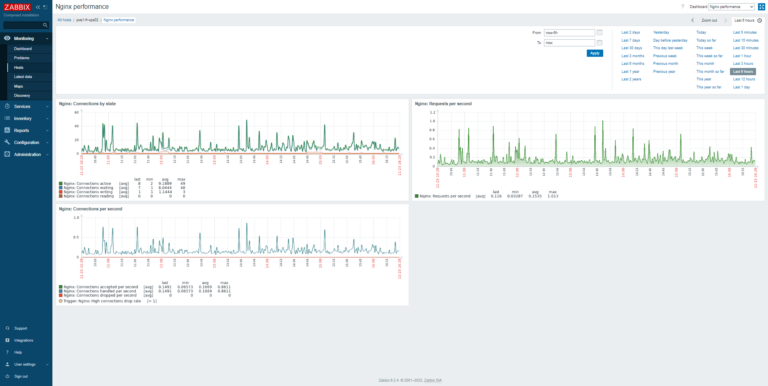This screenshot has height=386, width=768.
Task: Click the To time input field
Action: 569,43
